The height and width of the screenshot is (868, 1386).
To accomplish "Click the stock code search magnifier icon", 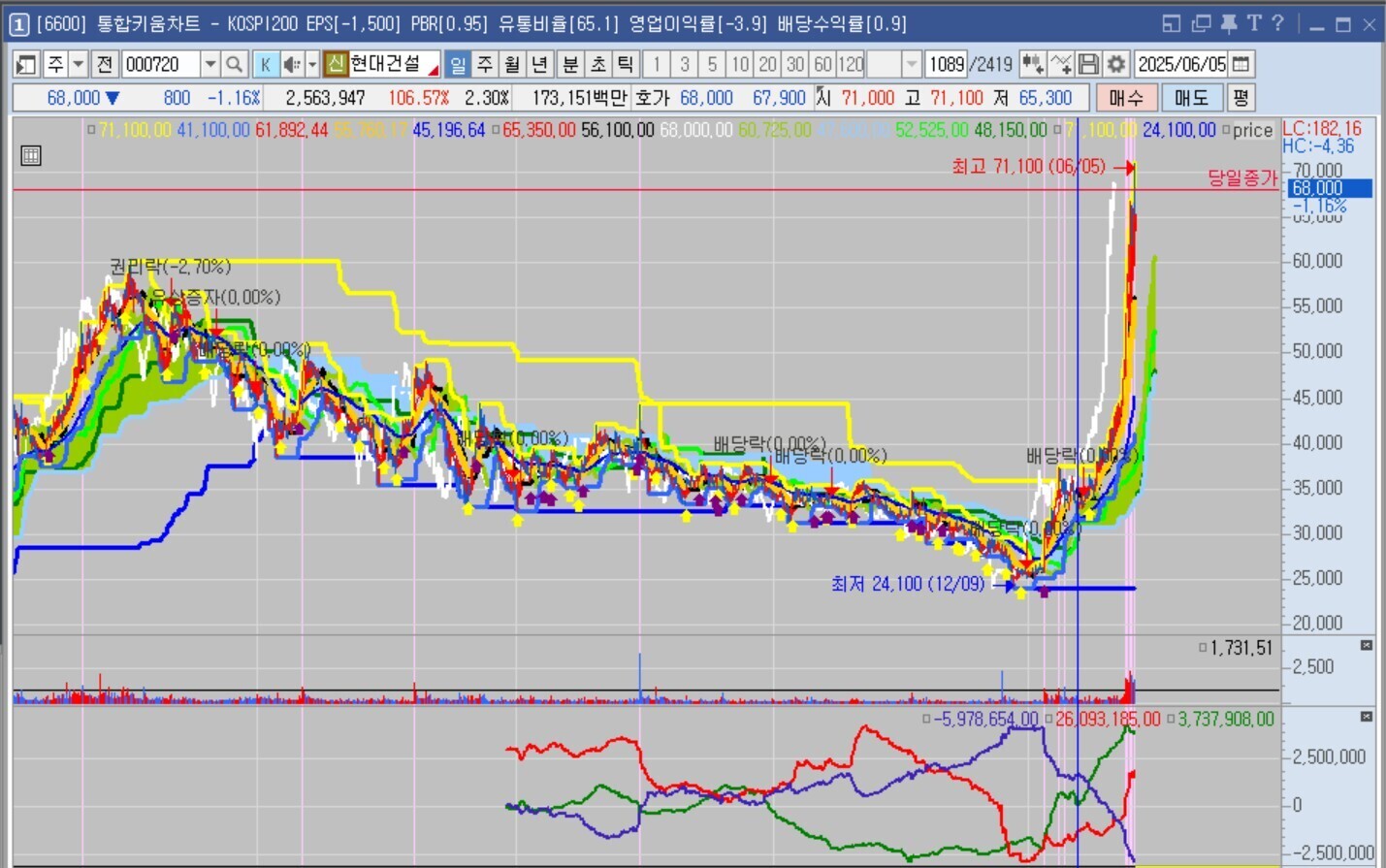I will click(234, 64).
